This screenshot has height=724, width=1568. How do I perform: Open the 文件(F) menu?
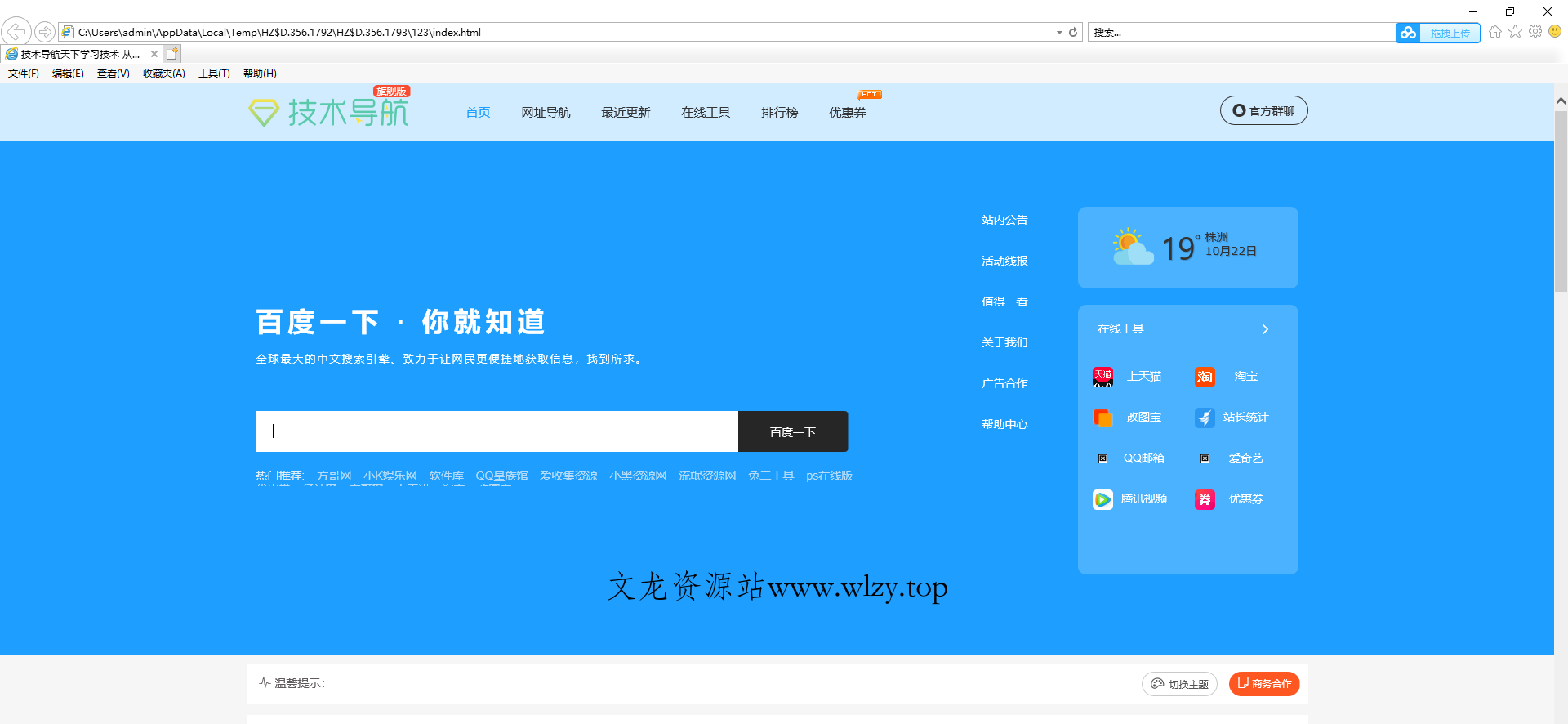(24, 74)
